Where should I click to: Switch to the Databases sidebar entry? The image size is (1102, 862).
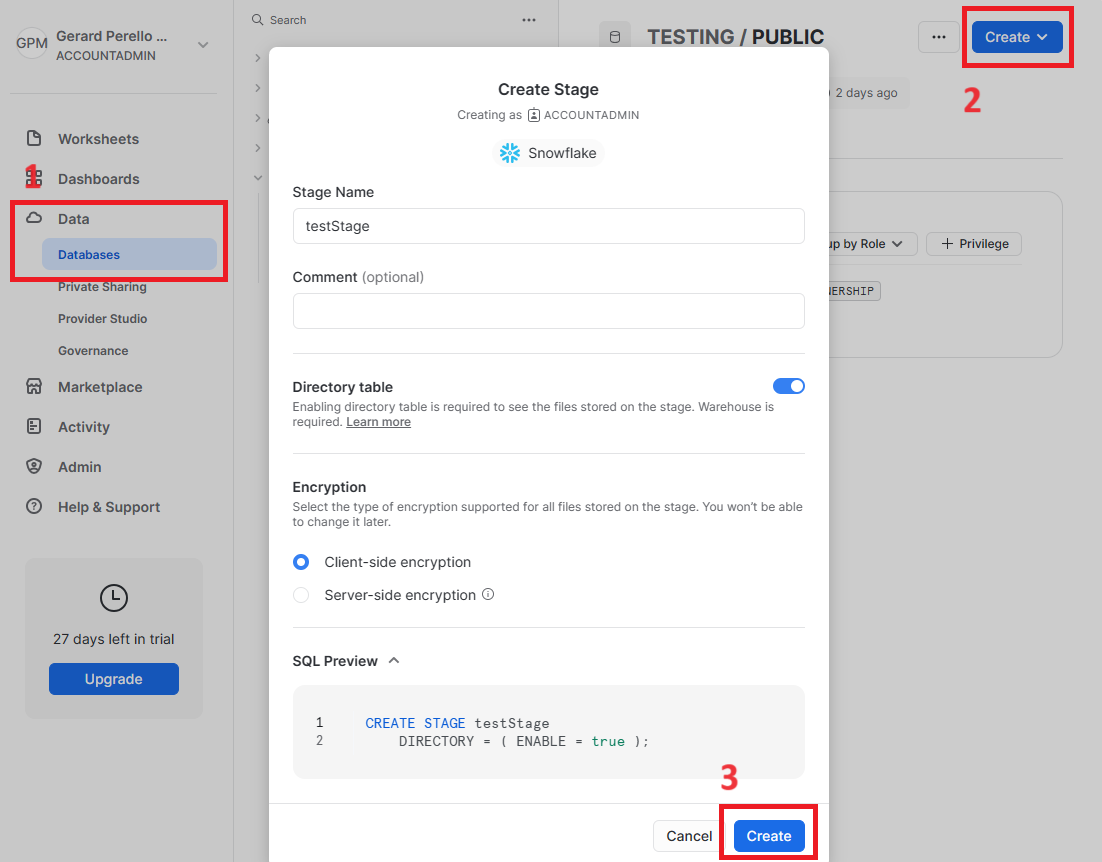point(88,254)
